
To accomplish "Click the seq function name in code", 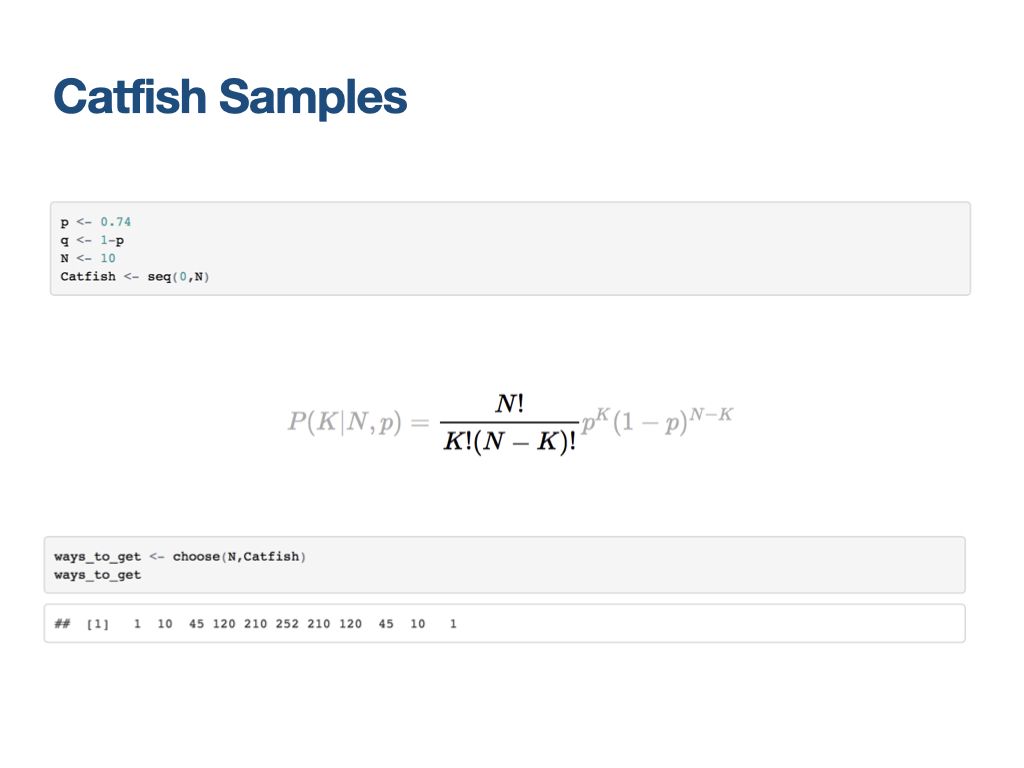I will (159, 277).
